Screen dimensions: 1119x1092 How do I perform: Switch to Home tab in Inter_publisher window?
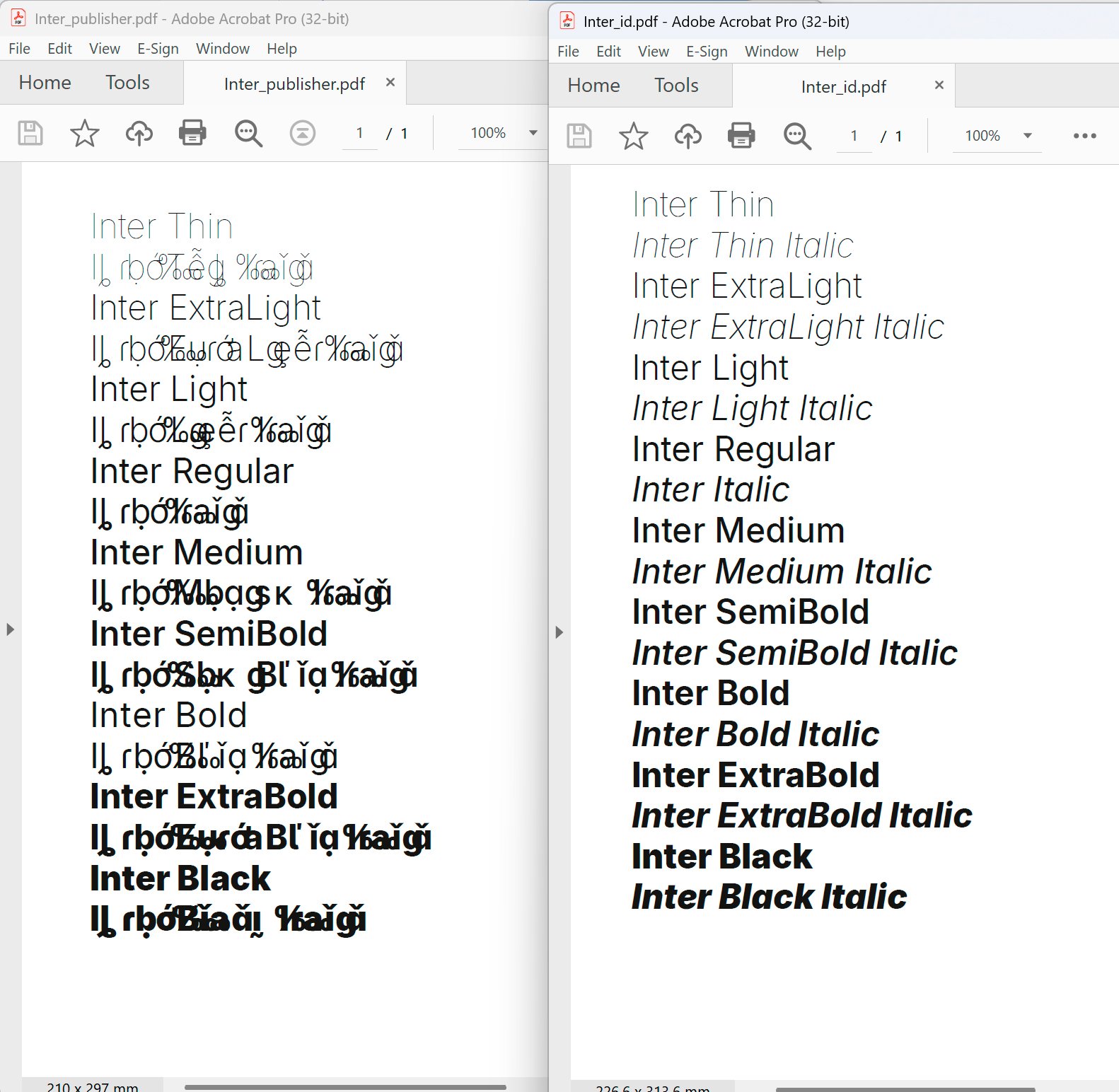(x=45, y=83)
